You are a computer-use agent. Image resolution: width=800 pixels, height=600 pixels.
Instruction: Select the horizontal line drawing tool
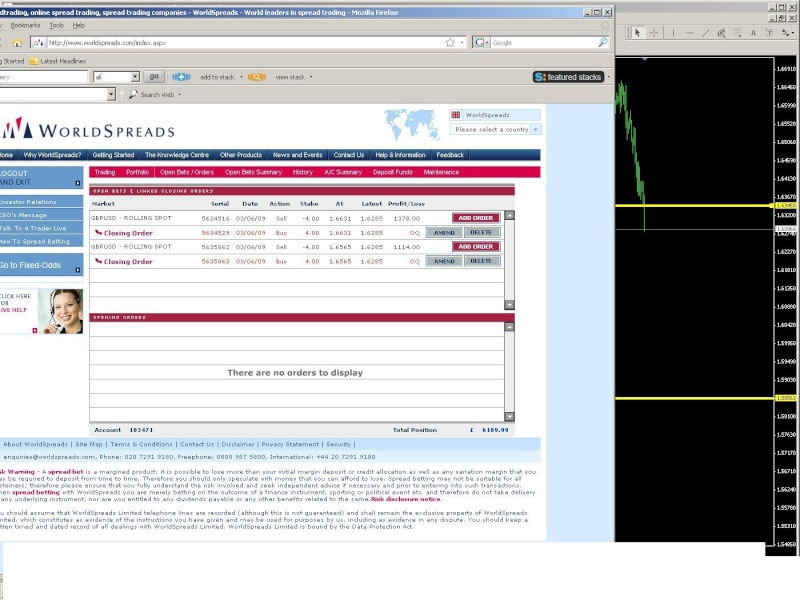coord(689,33)
